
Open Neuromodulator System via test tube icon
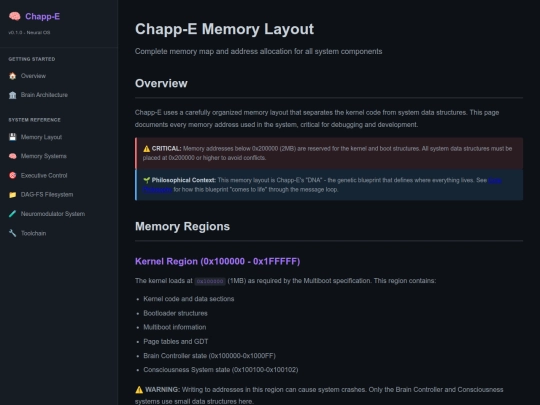coord(13,214)
